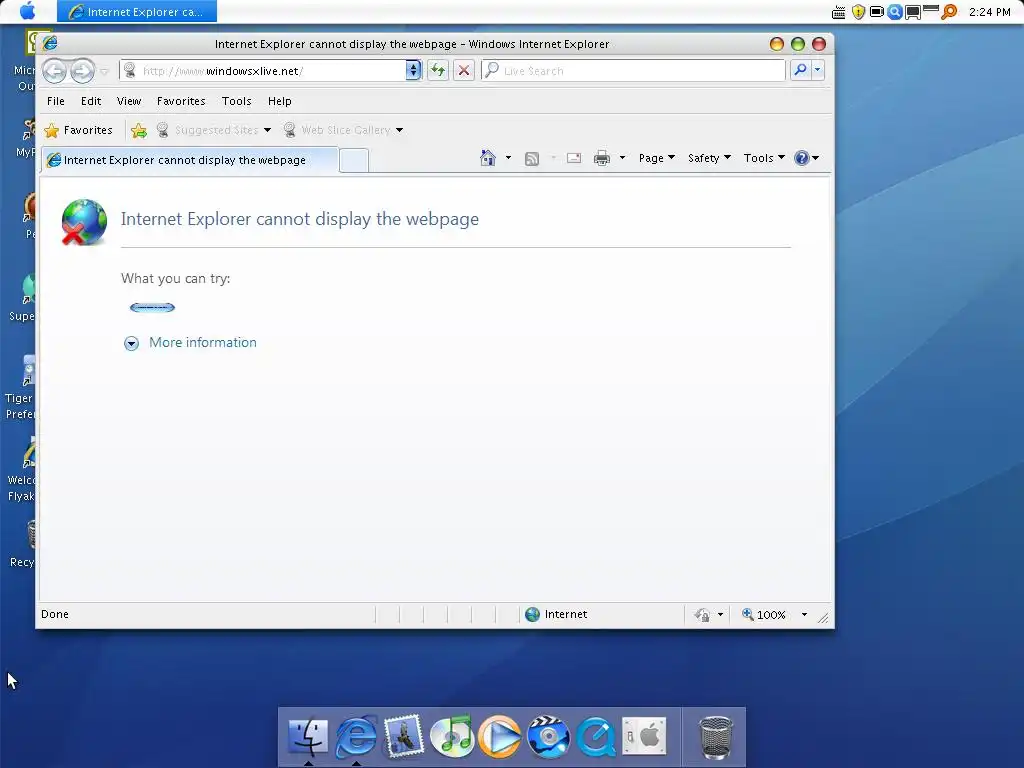Click the 2:24 PM clock
The width and height of the screenshot is (1024, 768).
(990, 12)
